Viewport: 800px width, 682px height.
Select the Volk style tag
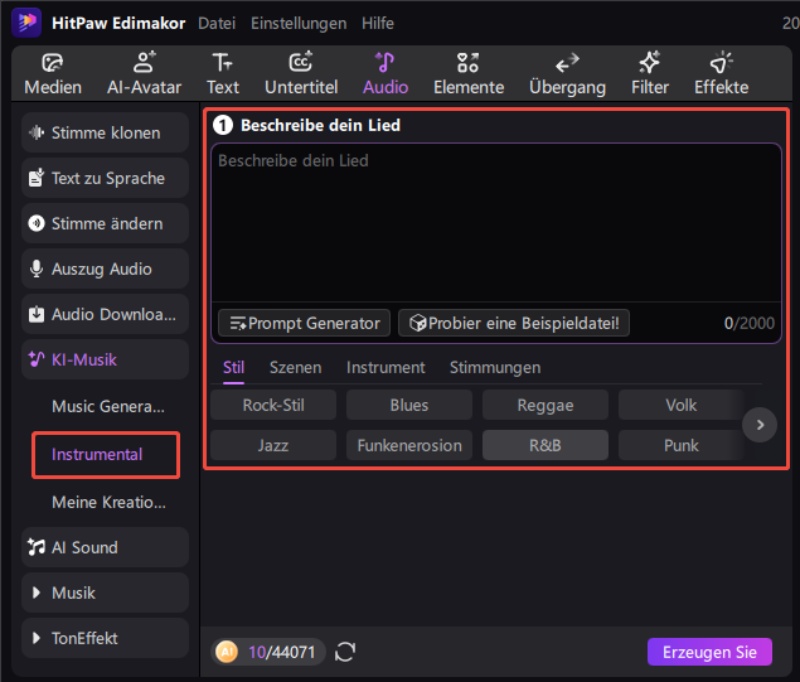click(x=681, y=405)
